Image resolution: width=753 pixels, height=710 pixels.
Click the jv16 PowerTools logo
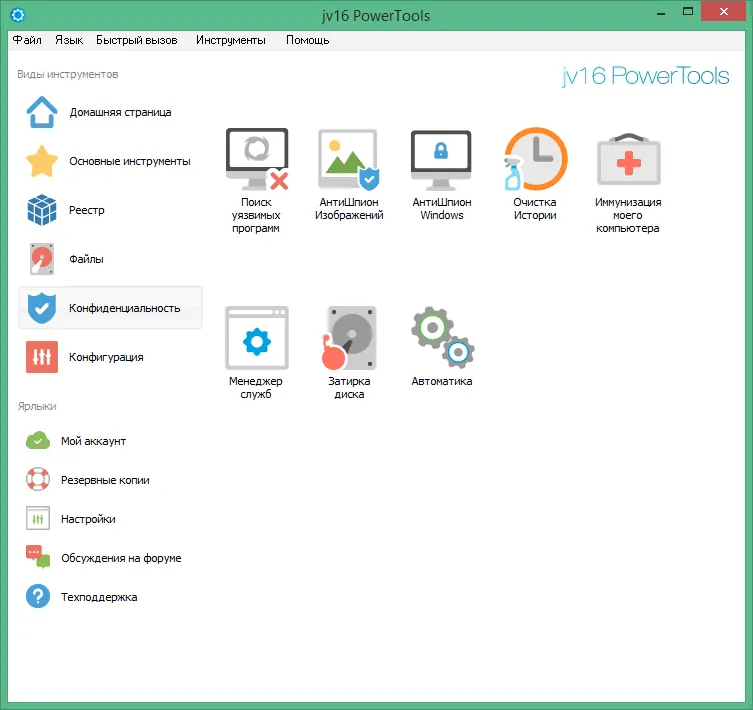pos(645,76)
